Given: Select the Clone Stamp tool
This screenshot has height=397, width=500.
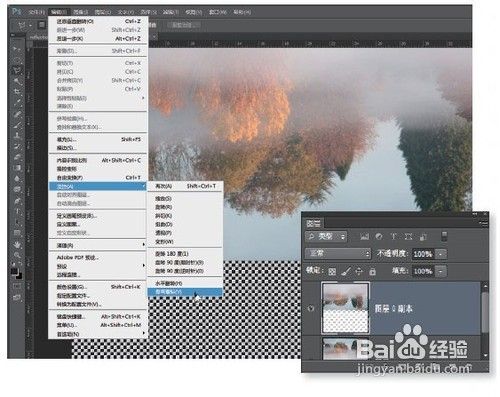Looking at the screenshot, I should (17, 136).
